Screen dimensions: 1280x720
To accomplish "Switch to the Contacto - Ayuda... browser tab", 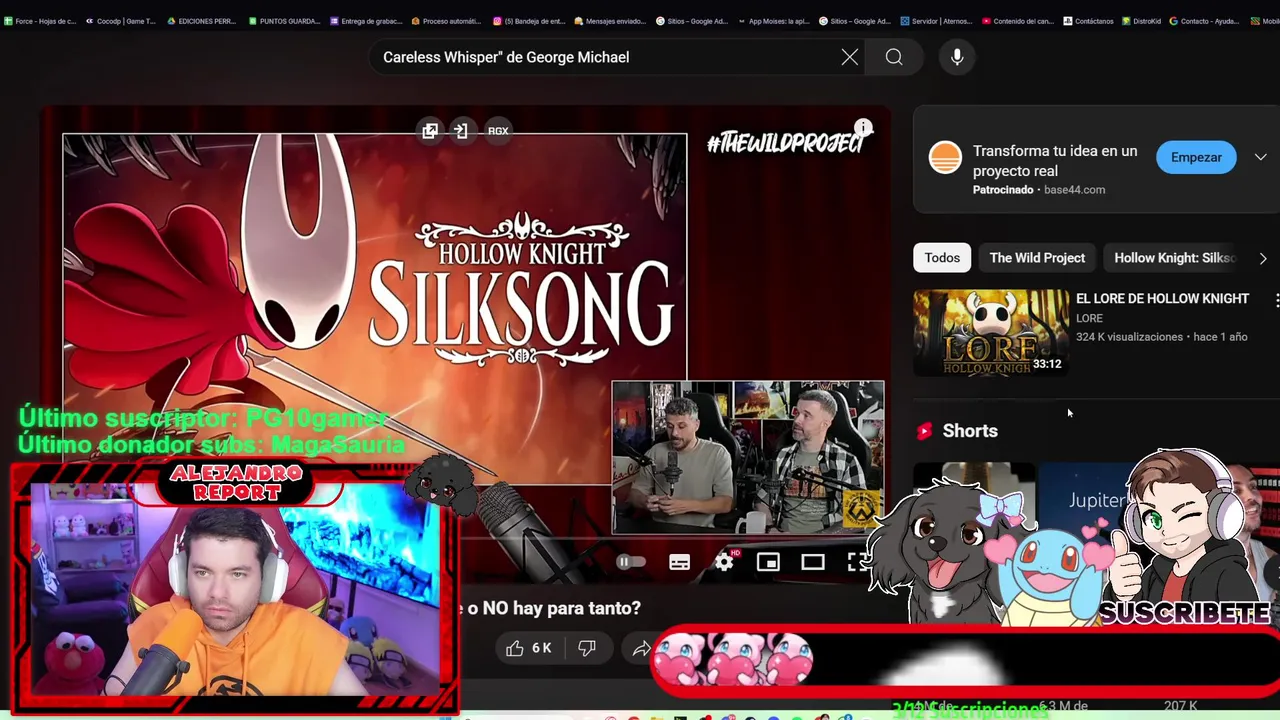I will click(1203, 20).
